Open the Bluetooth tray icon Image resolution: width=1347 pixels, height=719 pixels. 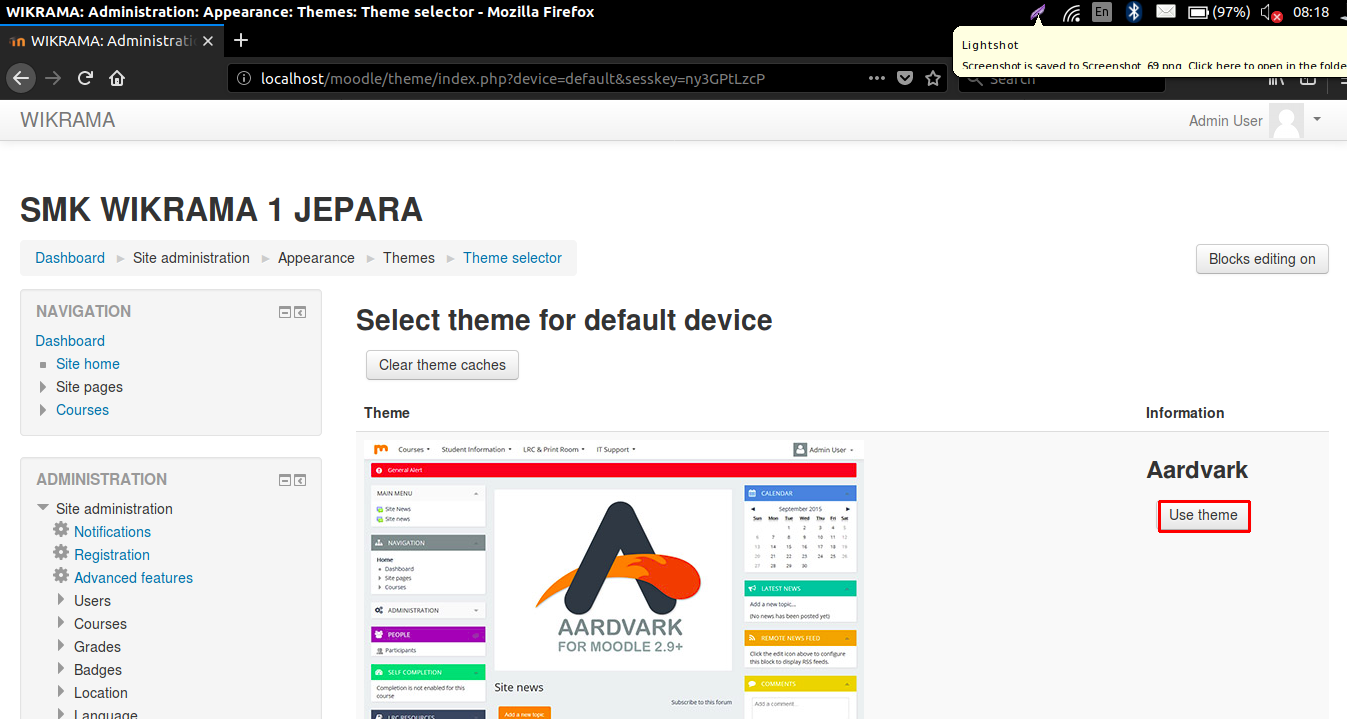[x=1134, y=12]
